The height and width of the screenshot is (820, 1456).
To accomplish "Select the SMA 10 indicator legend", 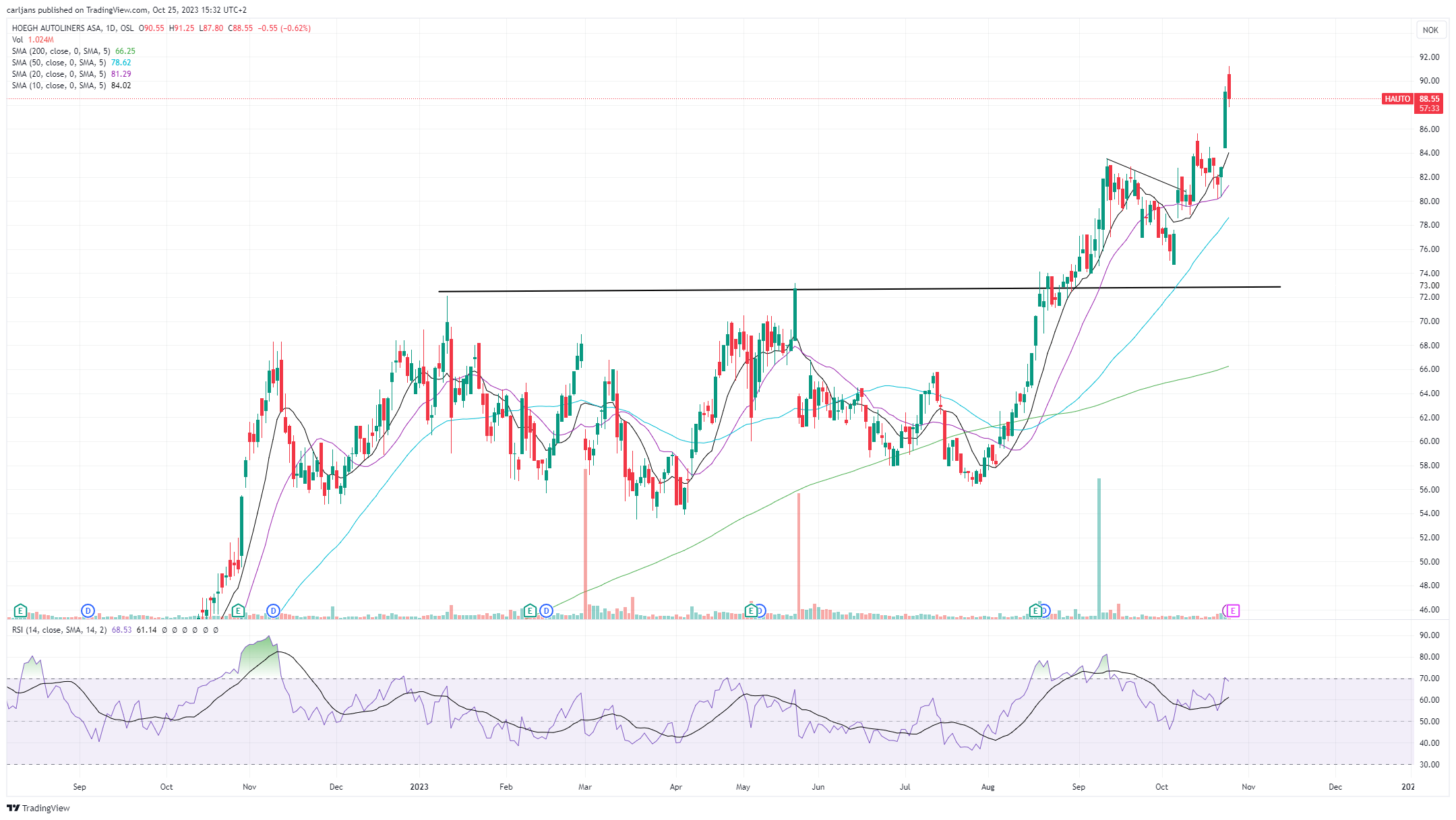I will tap(71, 86).
